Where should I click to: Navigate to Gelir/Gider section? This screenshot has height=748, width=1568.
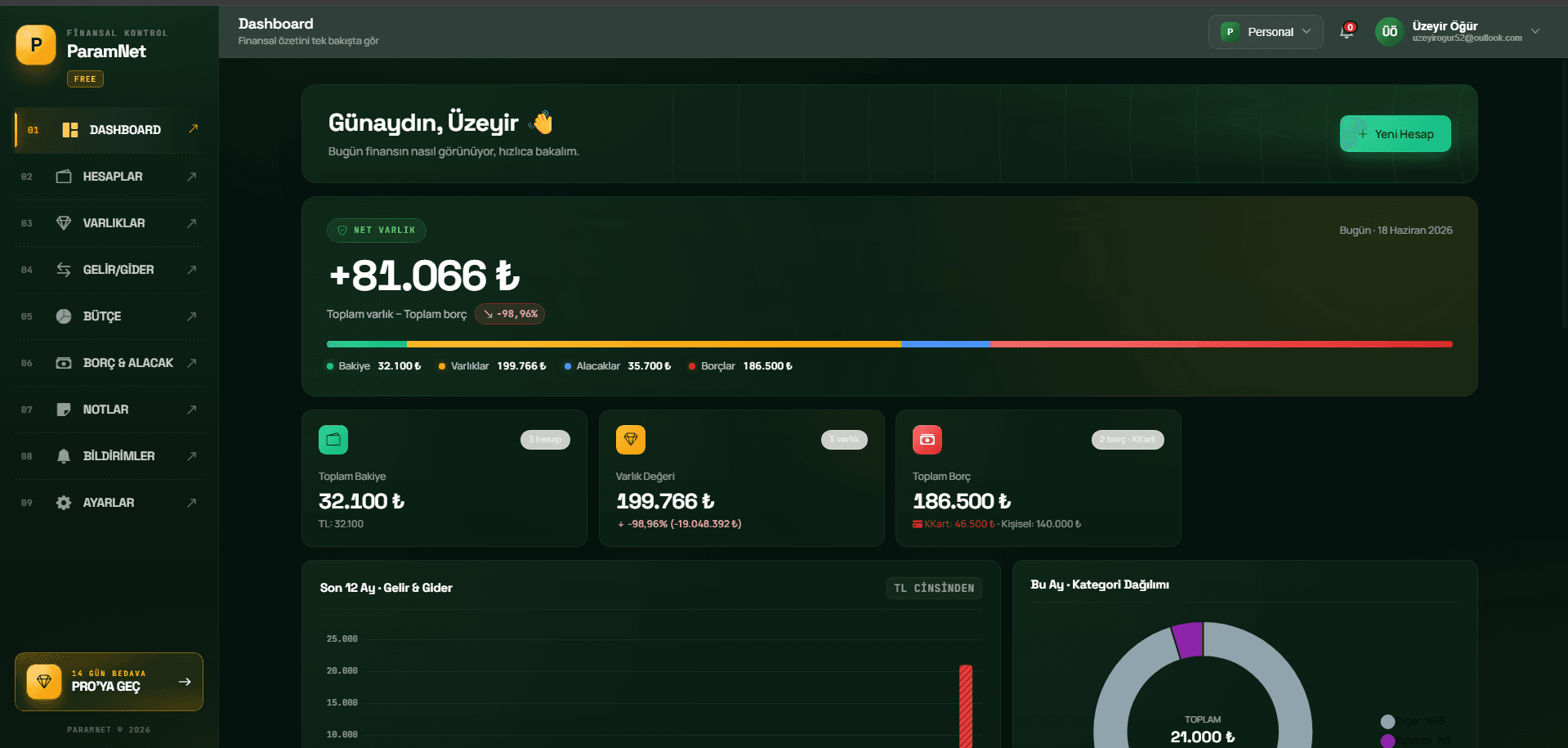coord(109,270)
